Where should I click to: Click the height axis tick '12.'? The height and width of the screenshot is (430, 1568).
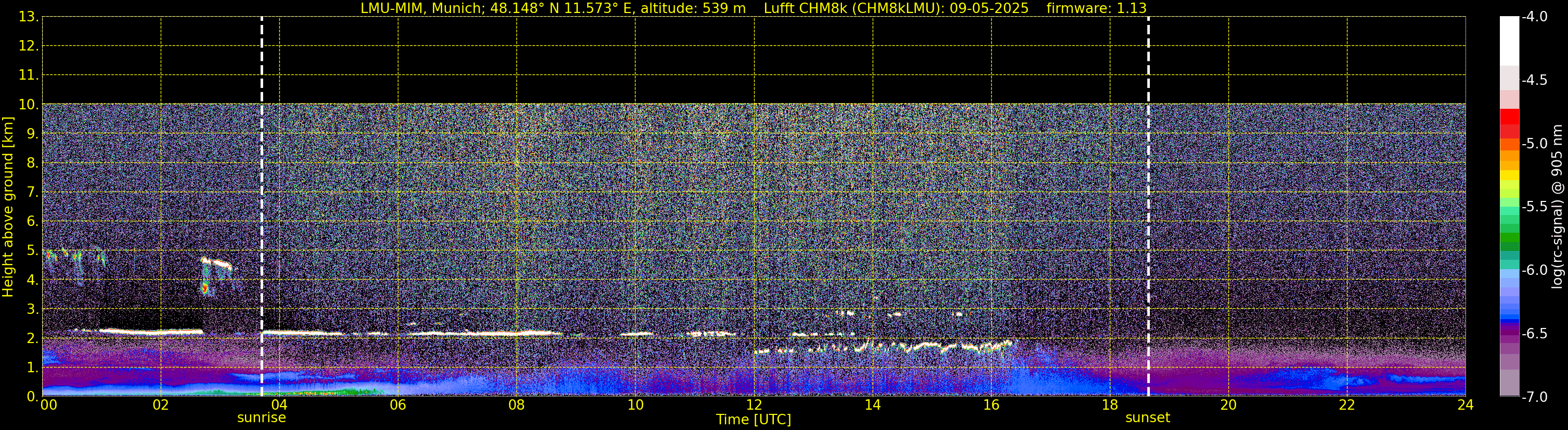[29, 46]
